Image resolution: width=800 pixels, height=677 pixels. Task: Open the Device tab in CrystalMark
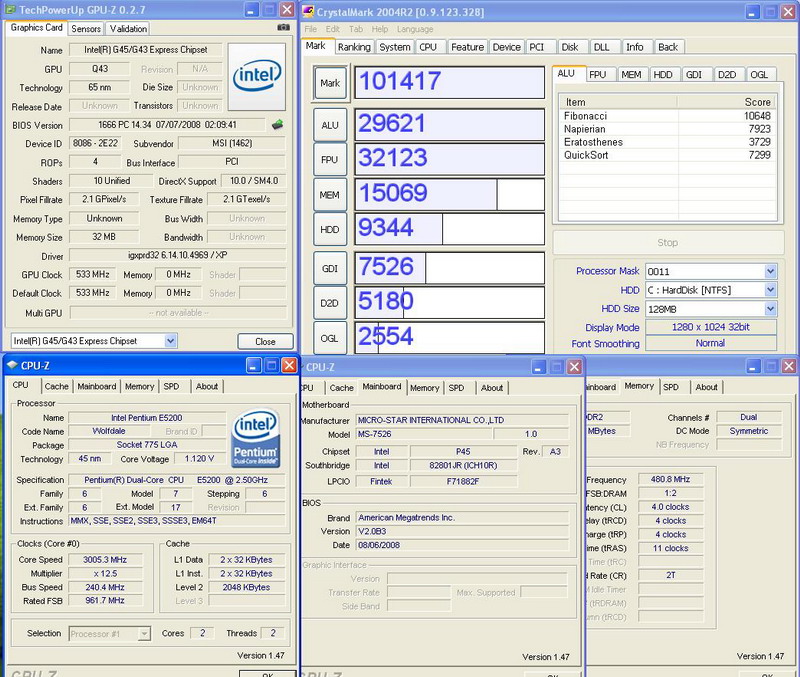pyautogui.click(x=506, y=47)
